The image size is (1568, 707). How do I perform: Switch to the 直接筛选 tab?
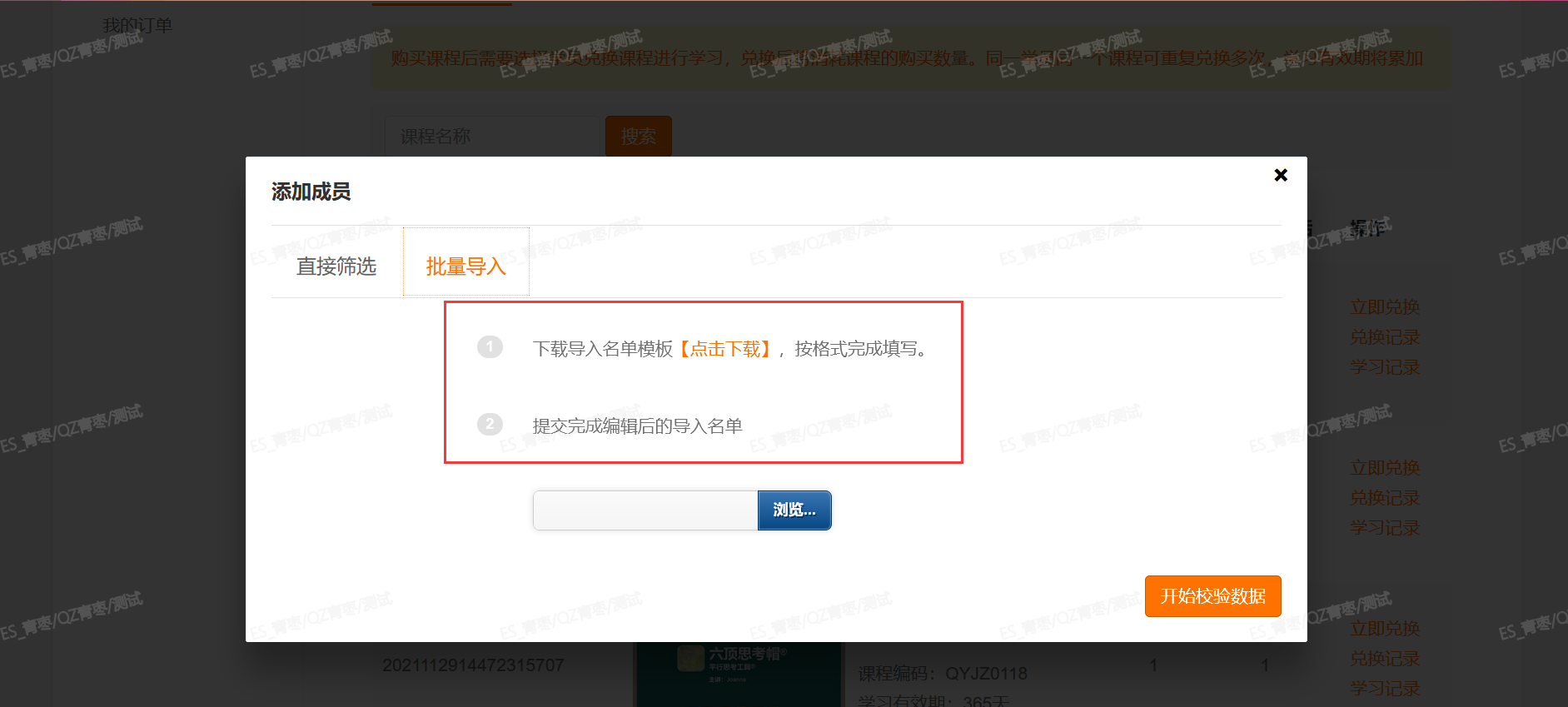(336, 266)
